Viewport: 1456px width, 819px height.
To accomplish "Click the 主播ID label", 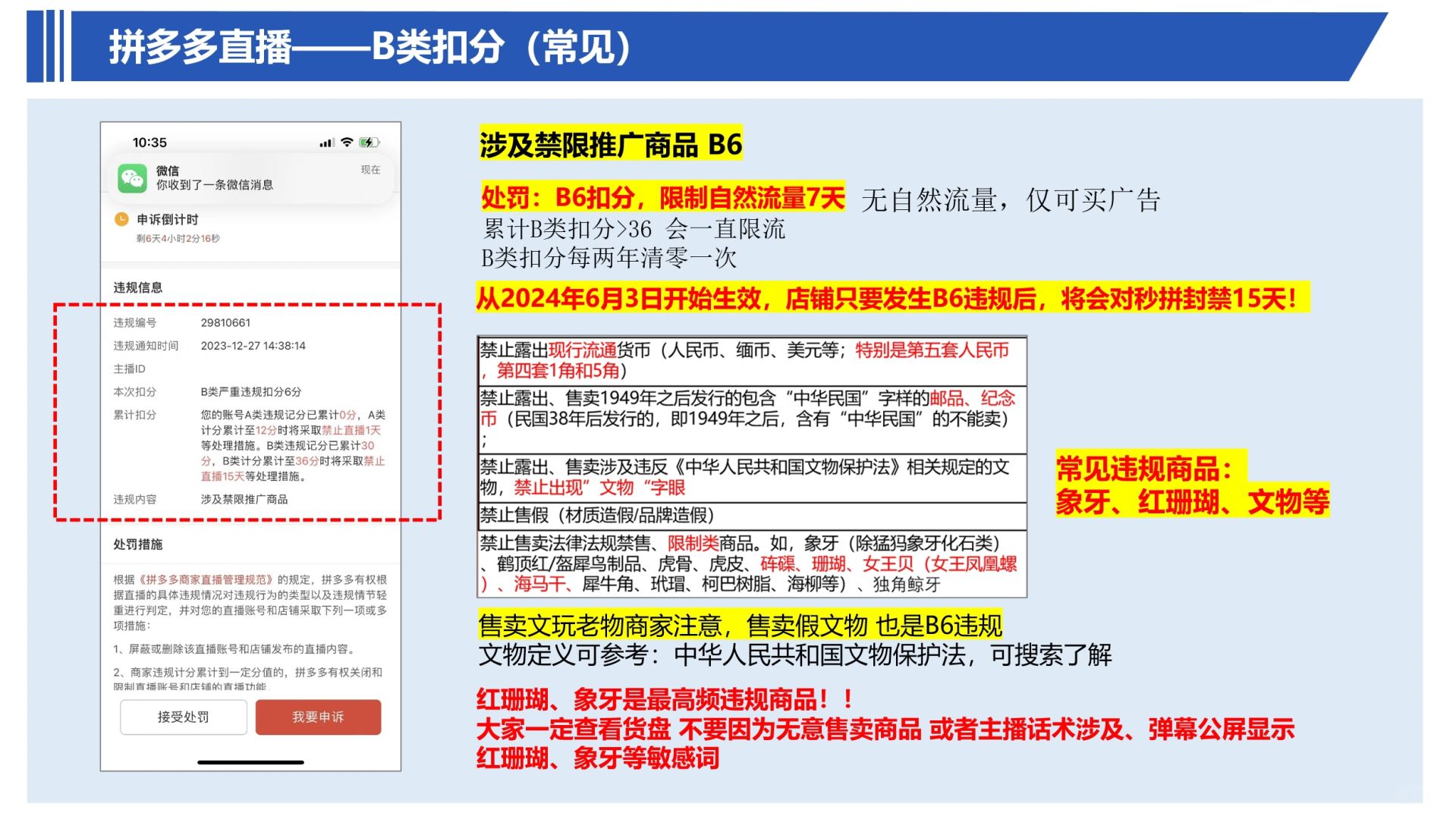I will (x=130, y=369).
